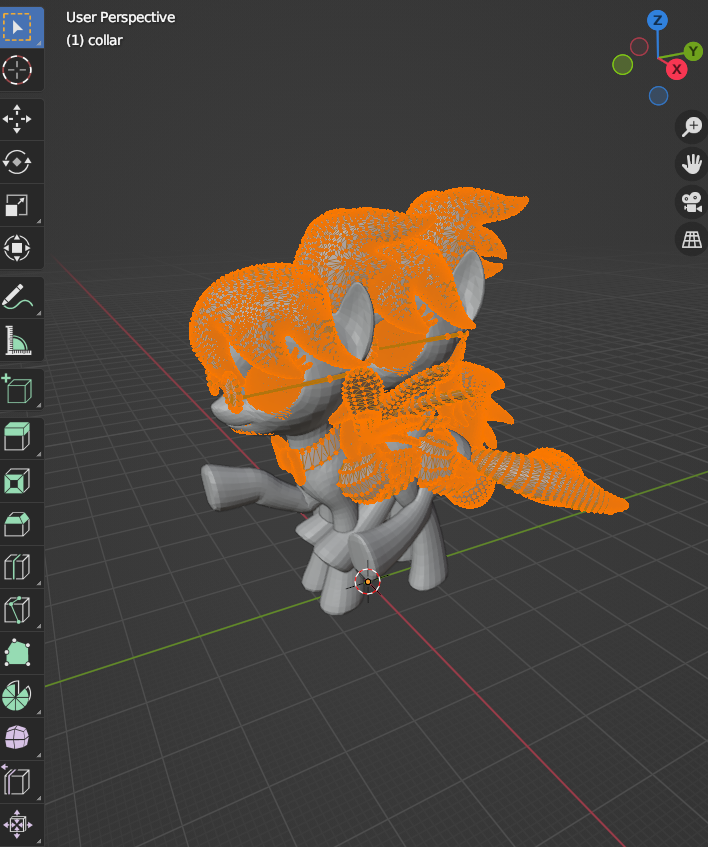Choose the Move tool
The height and width of the screenshot is (847, 708).
tap(18, 119)
